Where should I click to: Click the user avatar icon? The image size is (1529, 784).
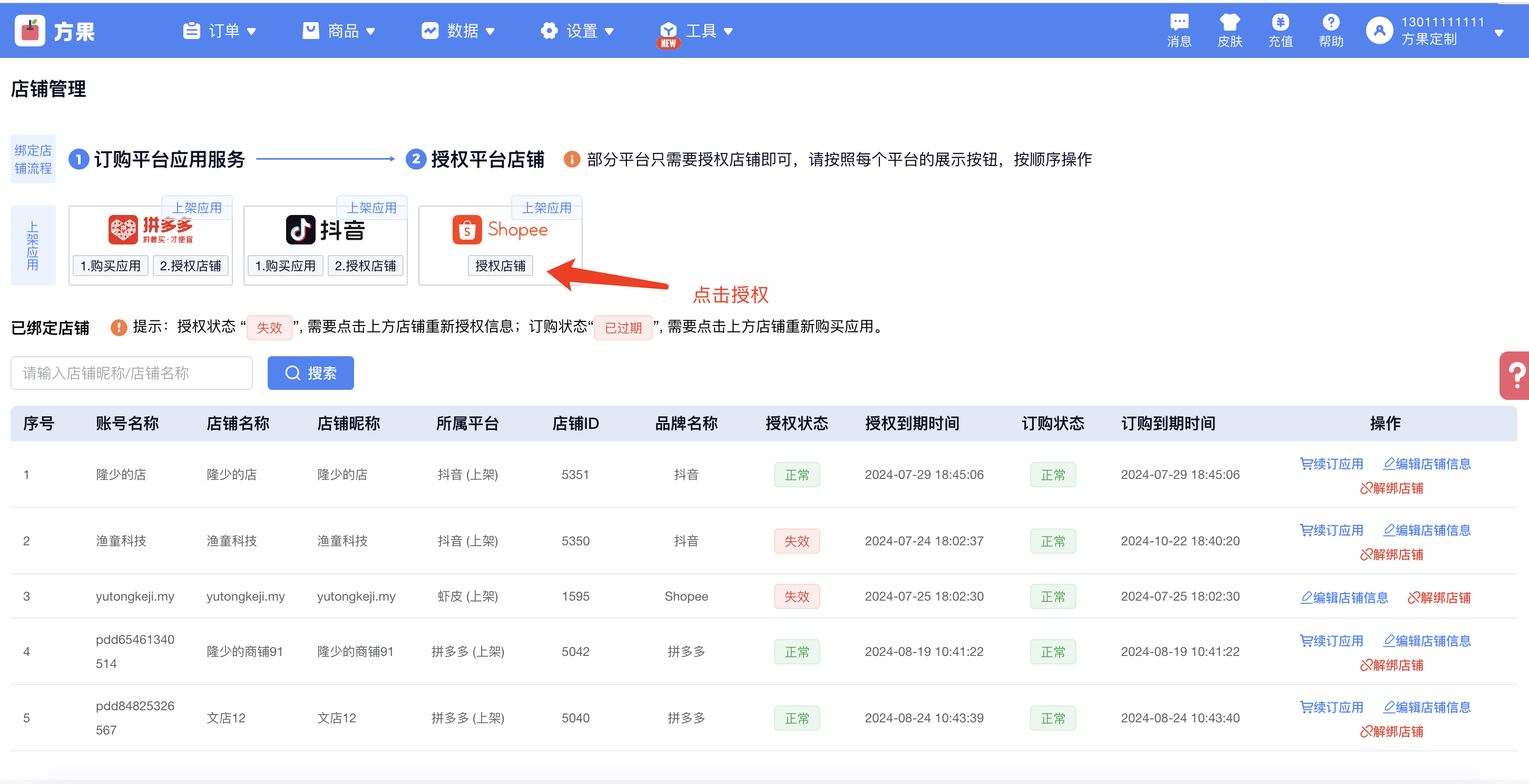1379,31
